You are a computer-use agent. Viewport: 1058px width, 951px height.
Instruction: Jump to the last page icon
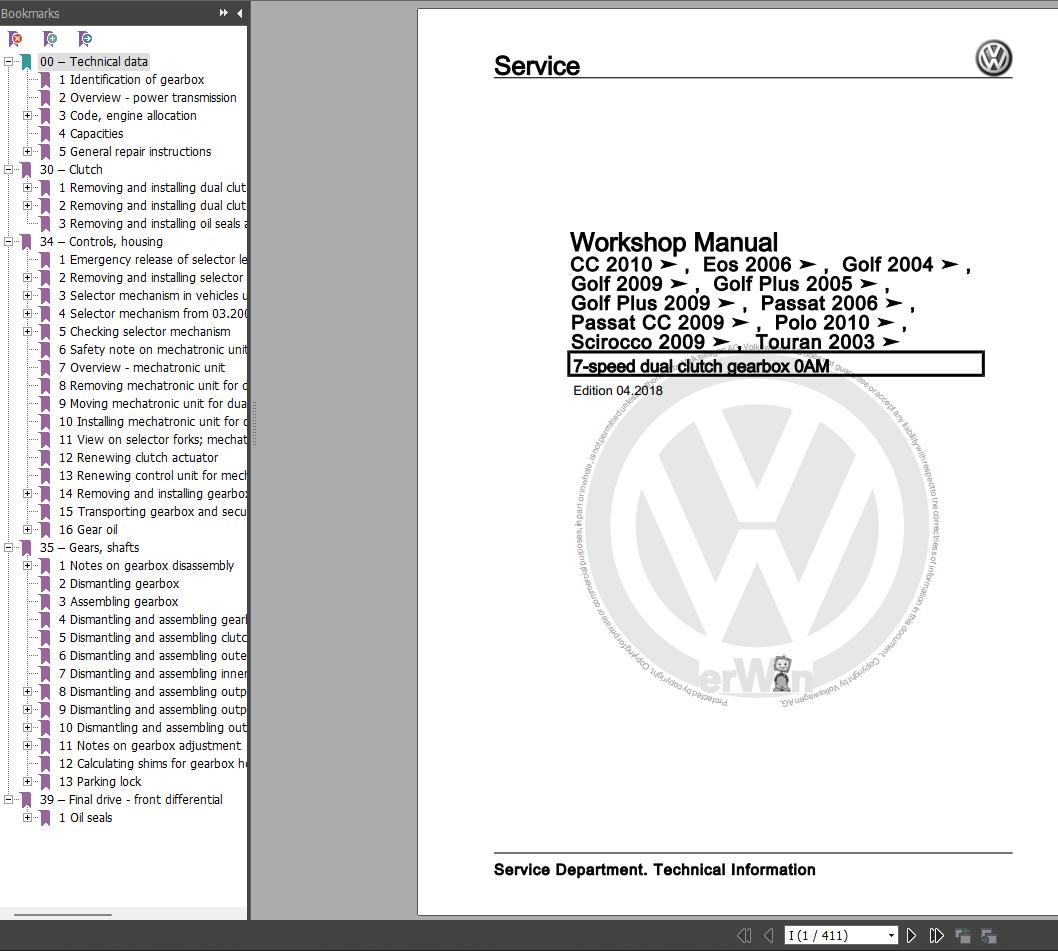(936, 935)
